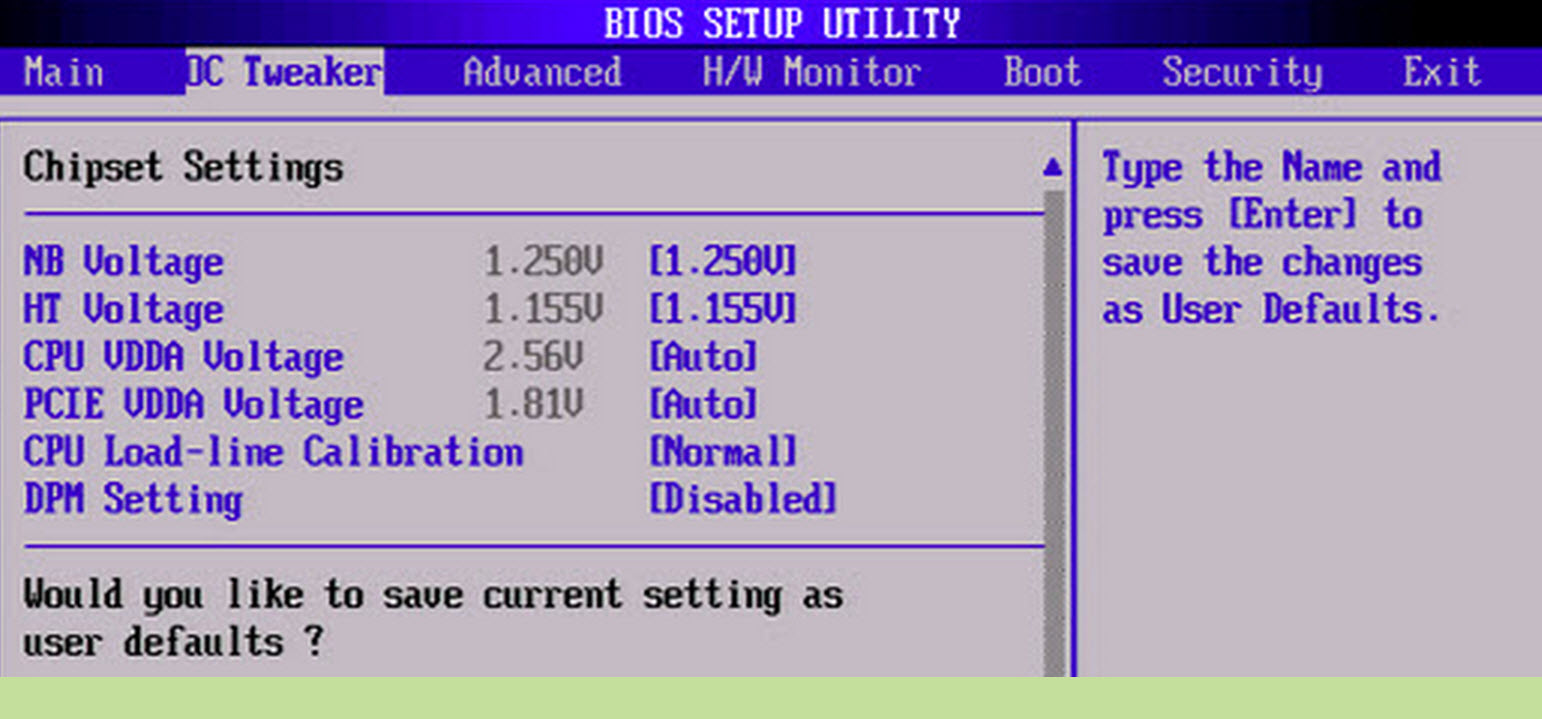Screen dimensions: 1542x719
Task: Change the NB Voltage [1.250V] value
Action: pyautogui.click(x=722, y=262)
